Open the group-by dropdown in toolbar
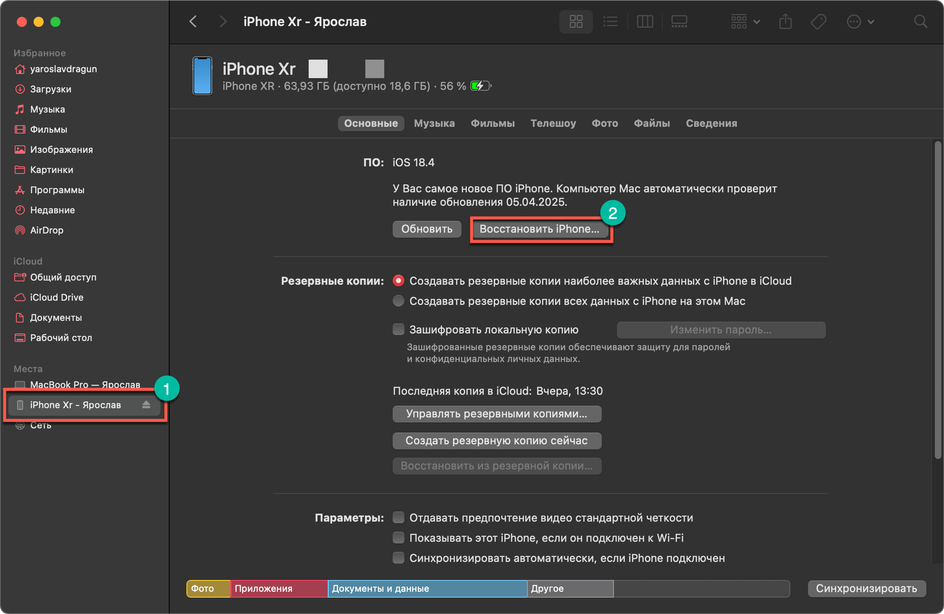The image size is (944, 614). 745,22
